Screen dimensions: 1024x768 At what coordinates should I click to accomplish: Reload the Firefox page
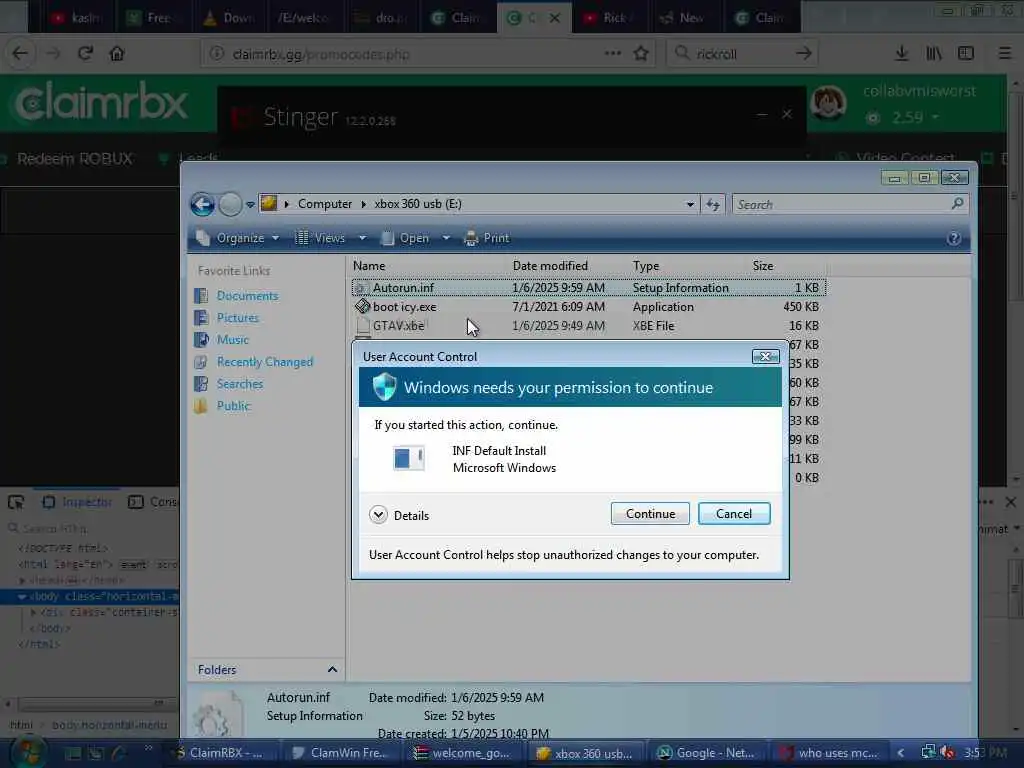point(85,54)
